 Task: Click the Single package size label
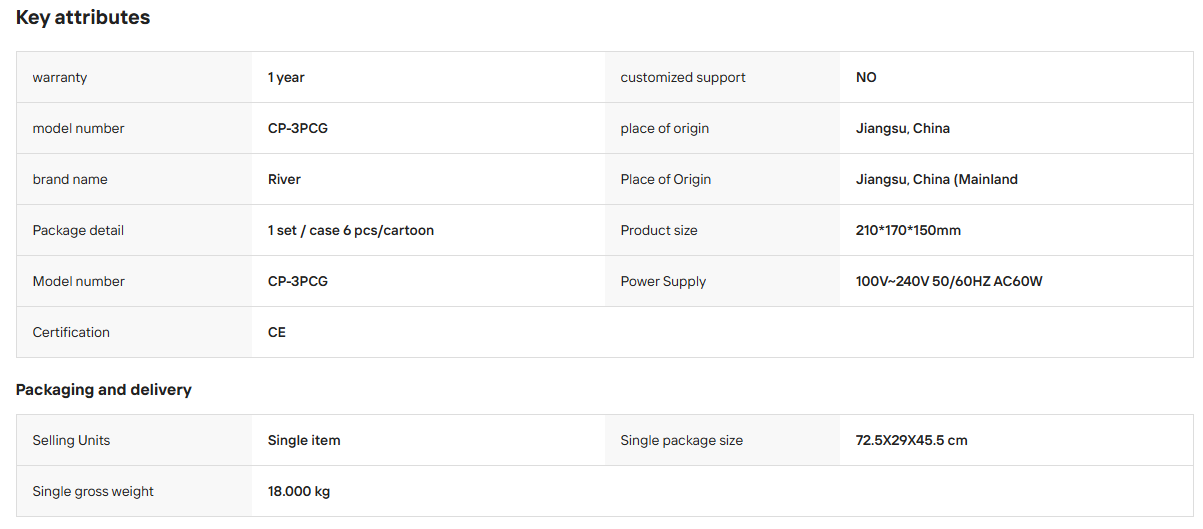click(682, 440)
